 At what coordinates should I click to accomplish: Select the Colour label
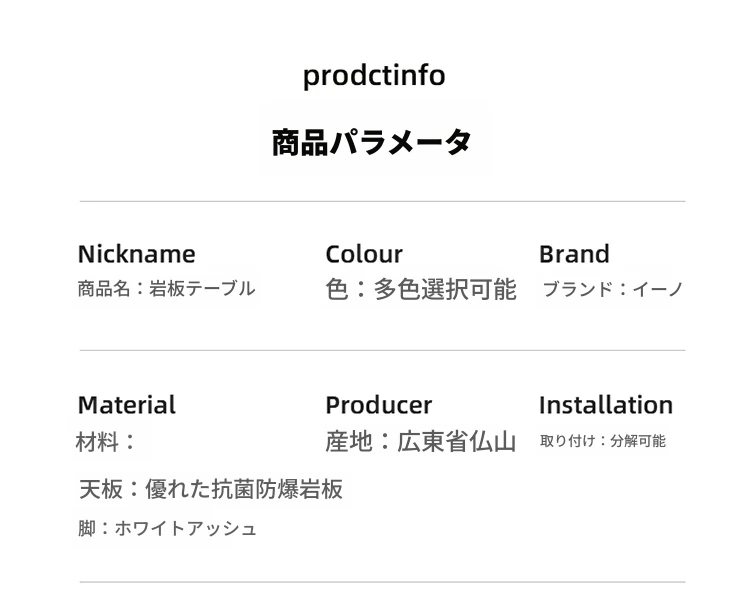coord(364,254)
